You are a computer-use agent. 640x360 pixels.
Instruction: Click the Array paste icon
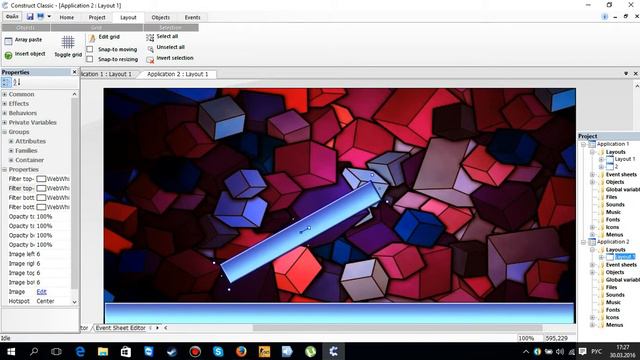click(x=8, y=41)
